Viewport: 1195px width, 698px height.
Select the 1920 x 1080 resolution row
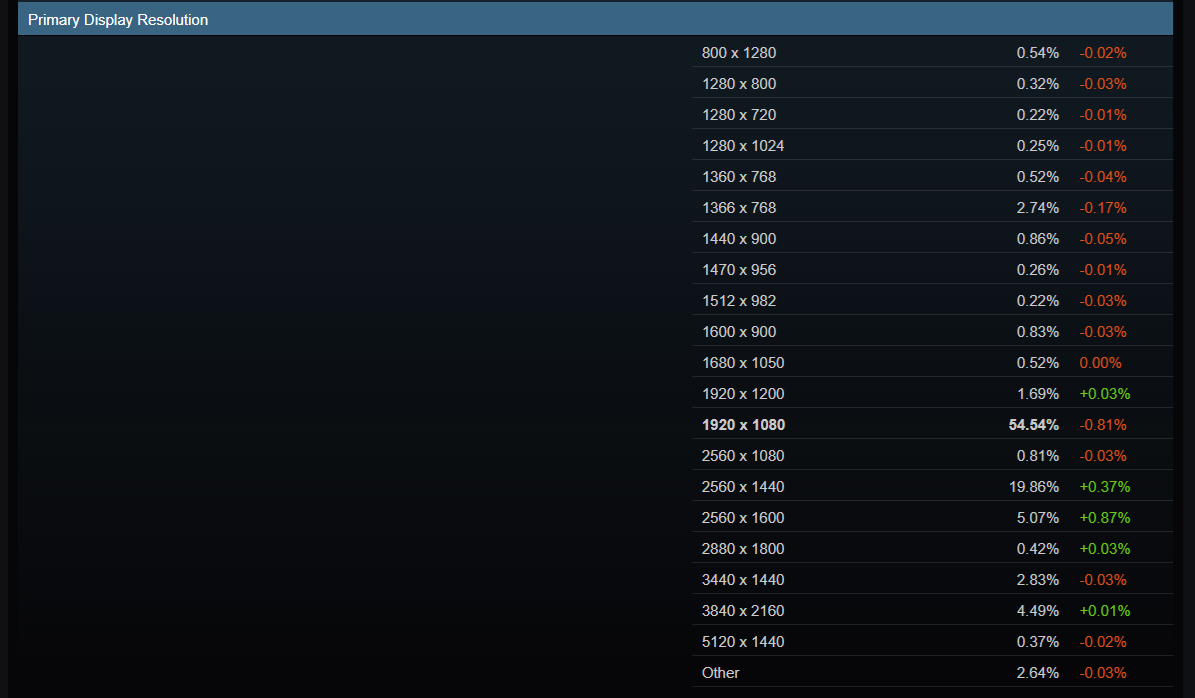[x=743, y=424]
